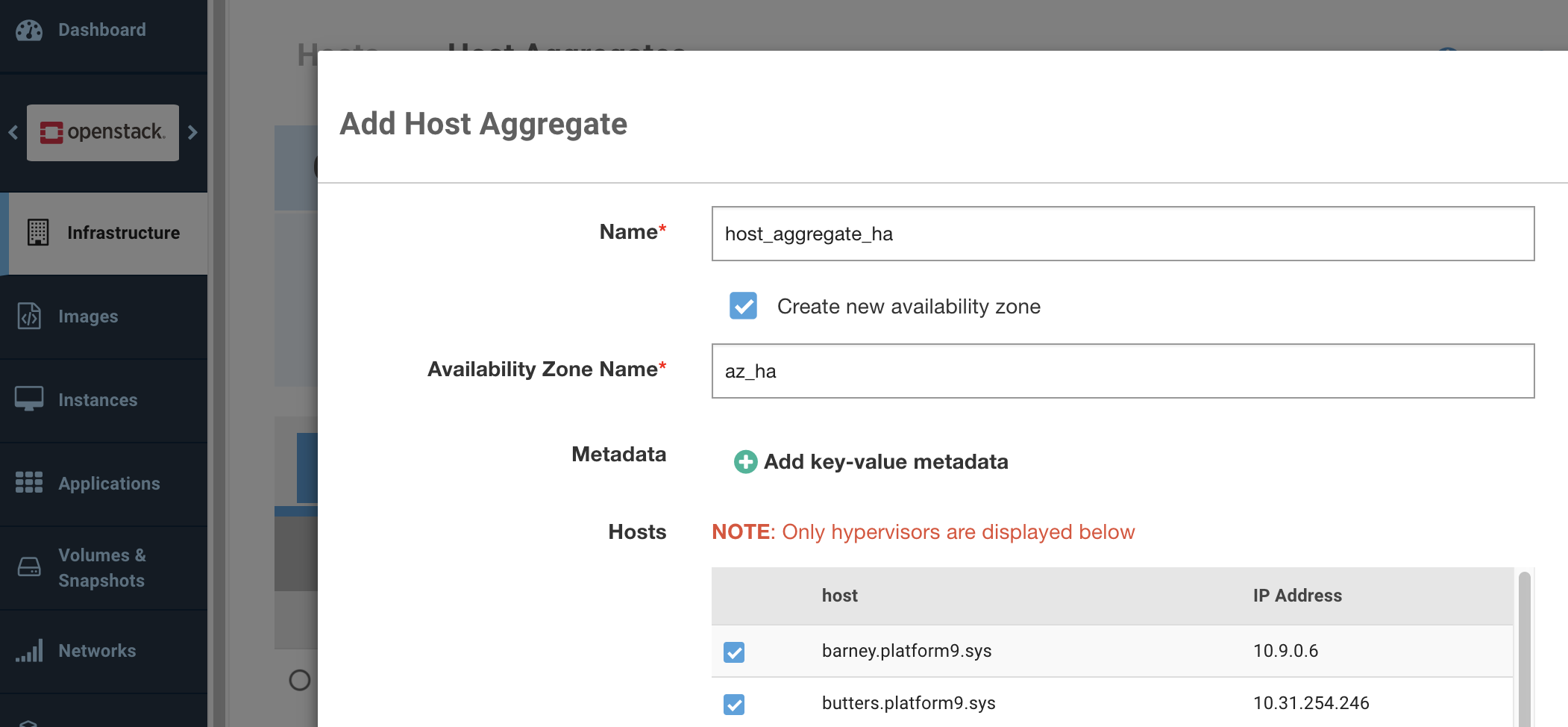Click the Volumes & Snapshots drive icon
The width and height of the screenshot is (1568, 727).
(x=29, y=567)
